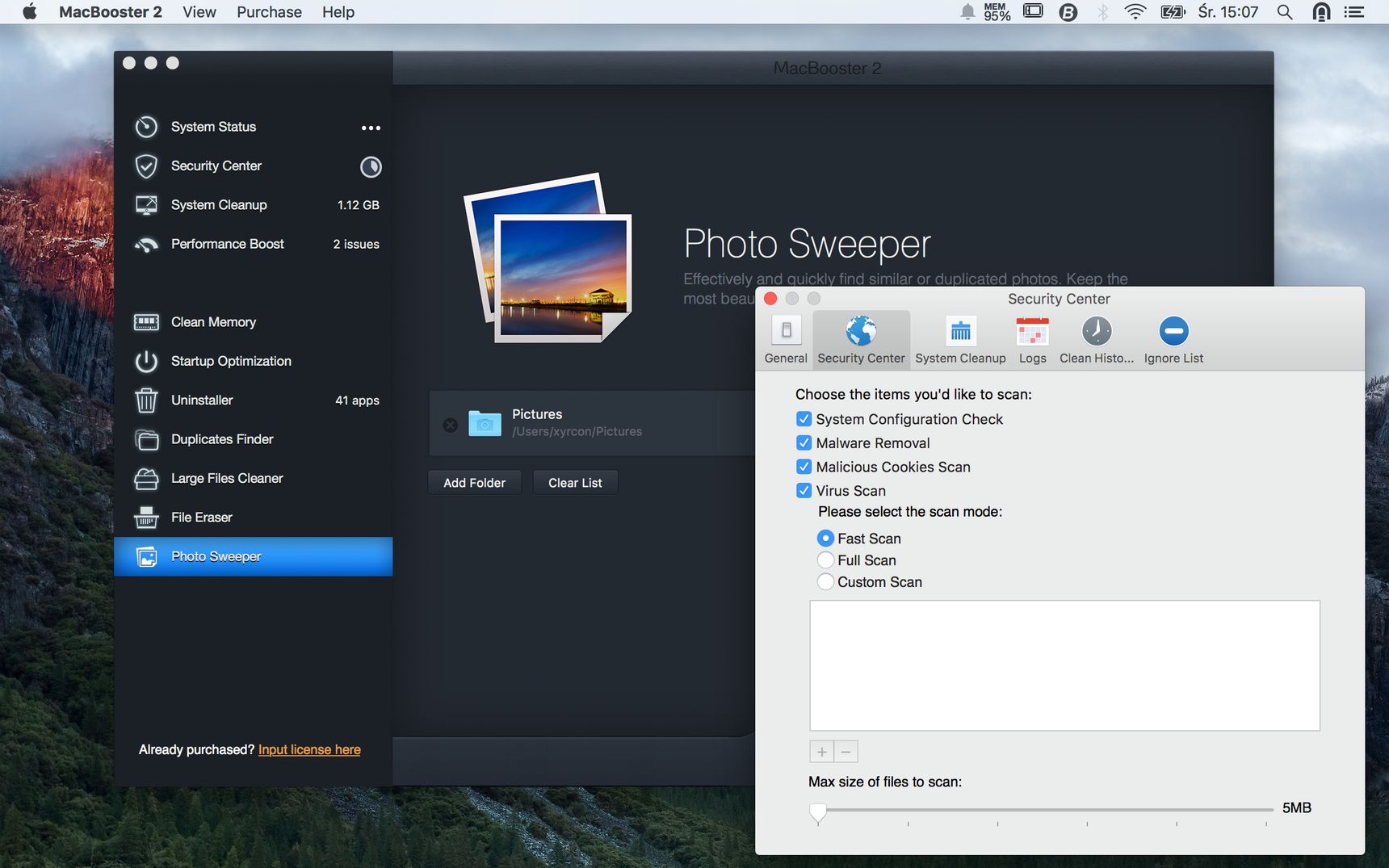This screenshot has height=868, width=1389.
Task: Click the 2 issues Performance Boost label
Action: [x=356, y=245]
